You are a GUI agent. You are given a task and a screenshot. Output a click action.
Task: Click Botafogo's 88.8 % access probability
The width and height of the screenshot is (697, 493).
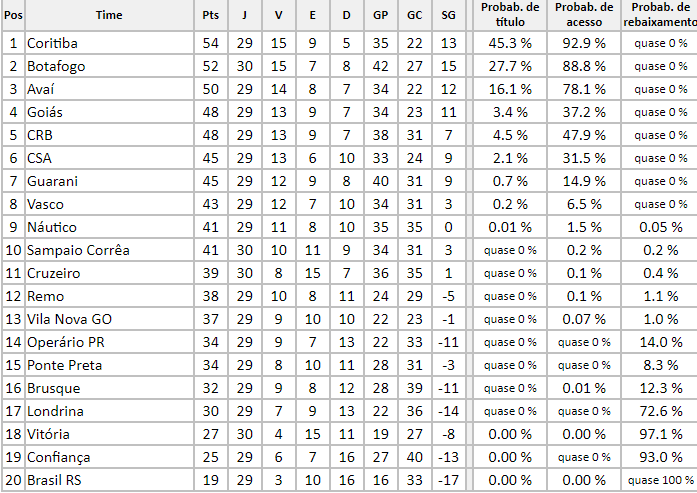point(584,66)
